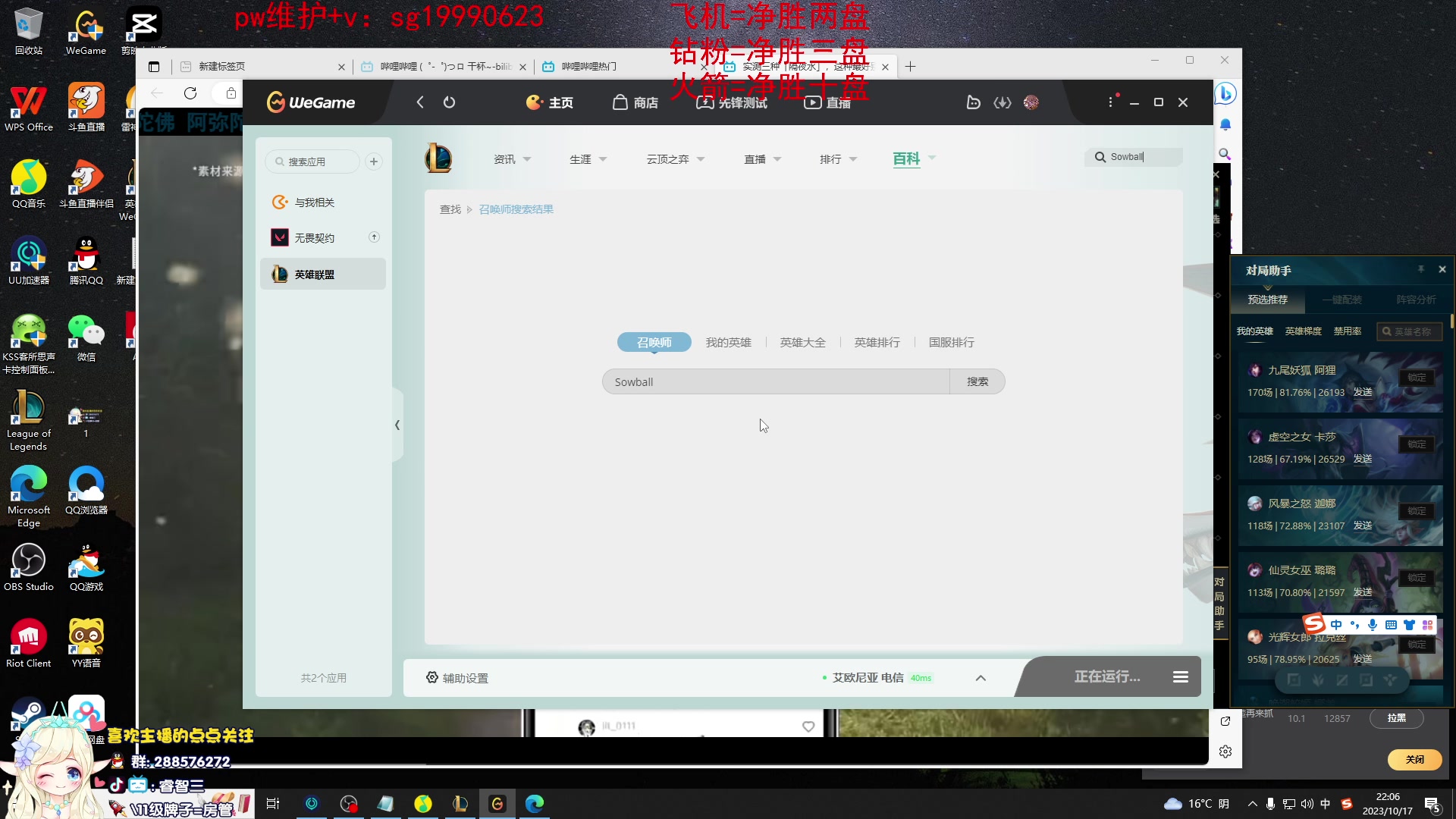
Task: Open the 商店 store tab
Action: click(635, 102)
